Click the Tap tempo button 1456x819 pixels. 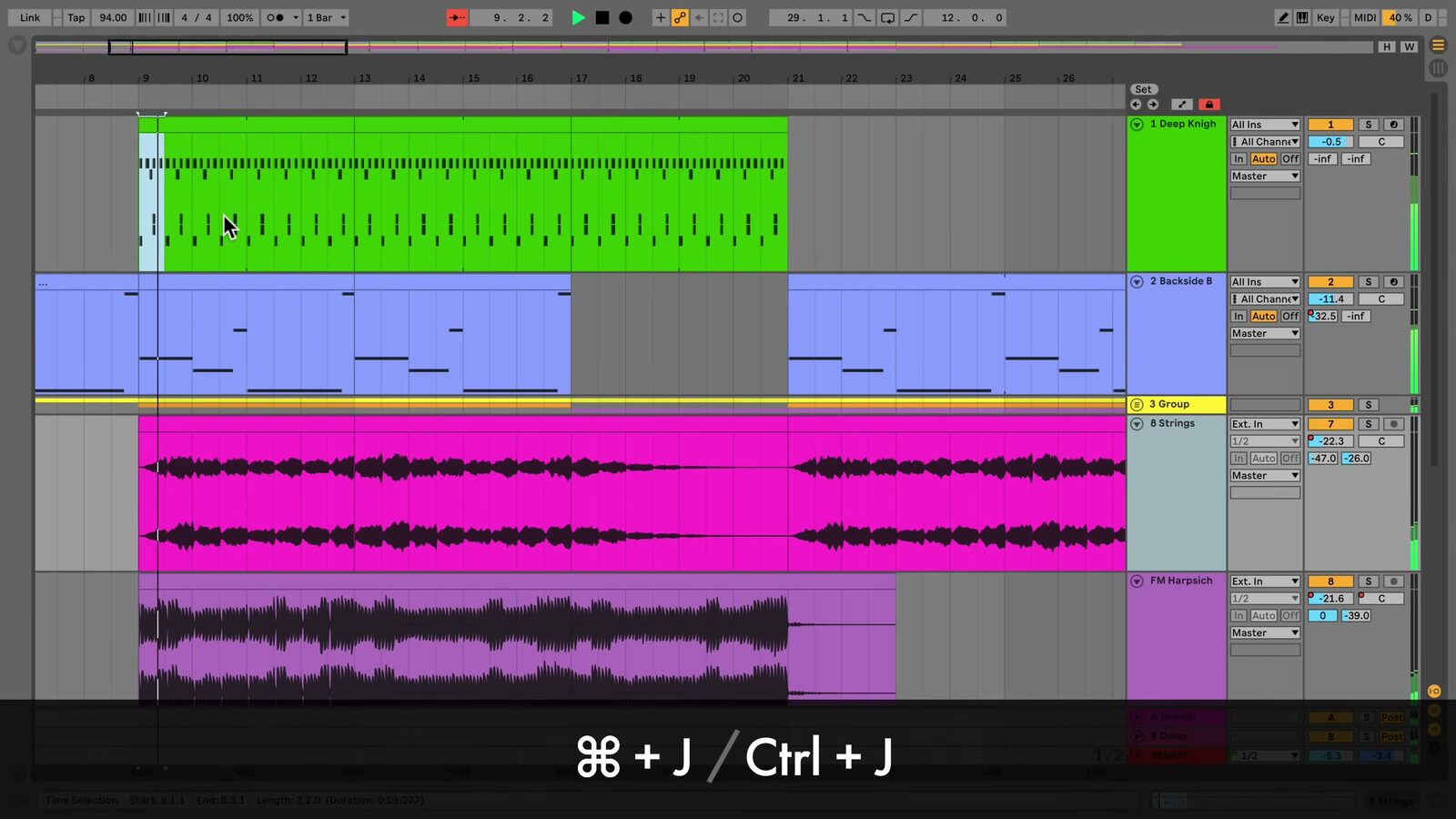pyautogui.click(x=76, y=17)
